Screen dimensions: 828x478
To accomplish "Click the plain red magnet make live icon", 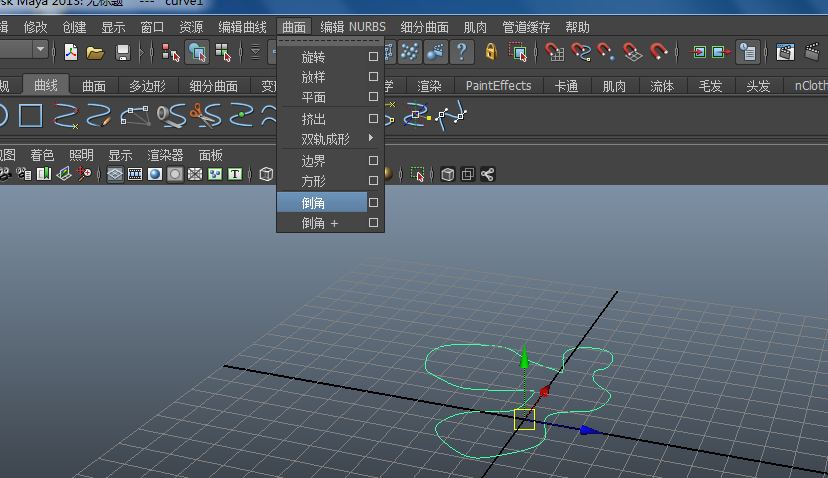I will [x=658, y=52].
